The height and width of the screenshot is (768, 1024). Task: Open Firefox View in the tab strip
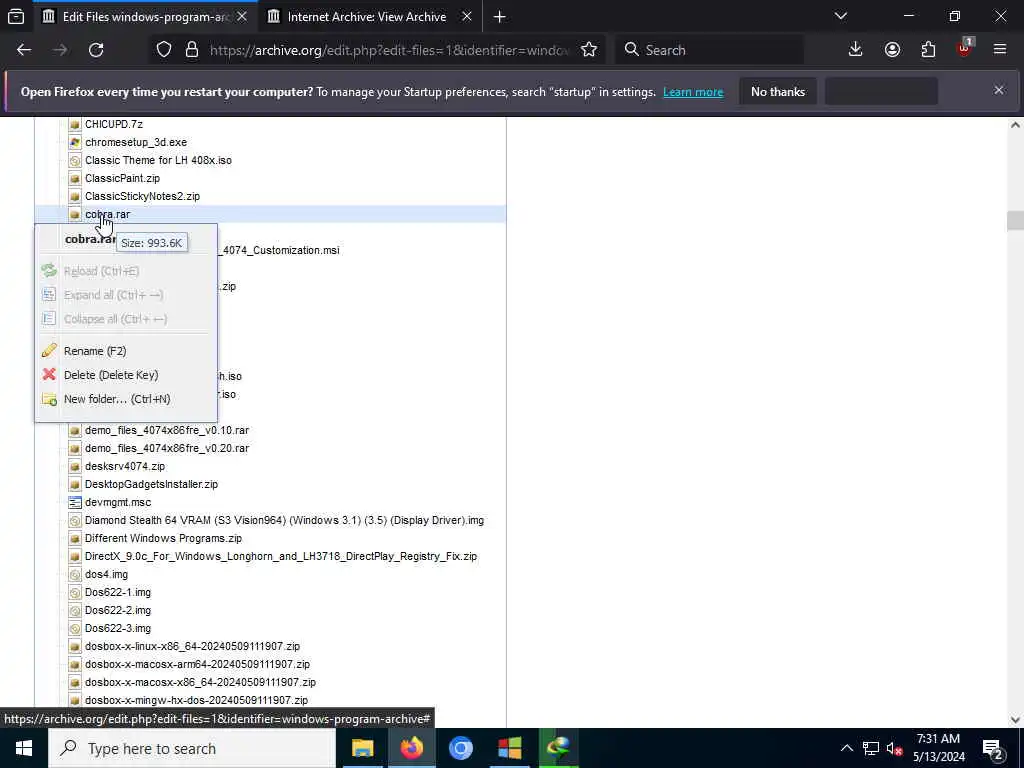(16, 16)
